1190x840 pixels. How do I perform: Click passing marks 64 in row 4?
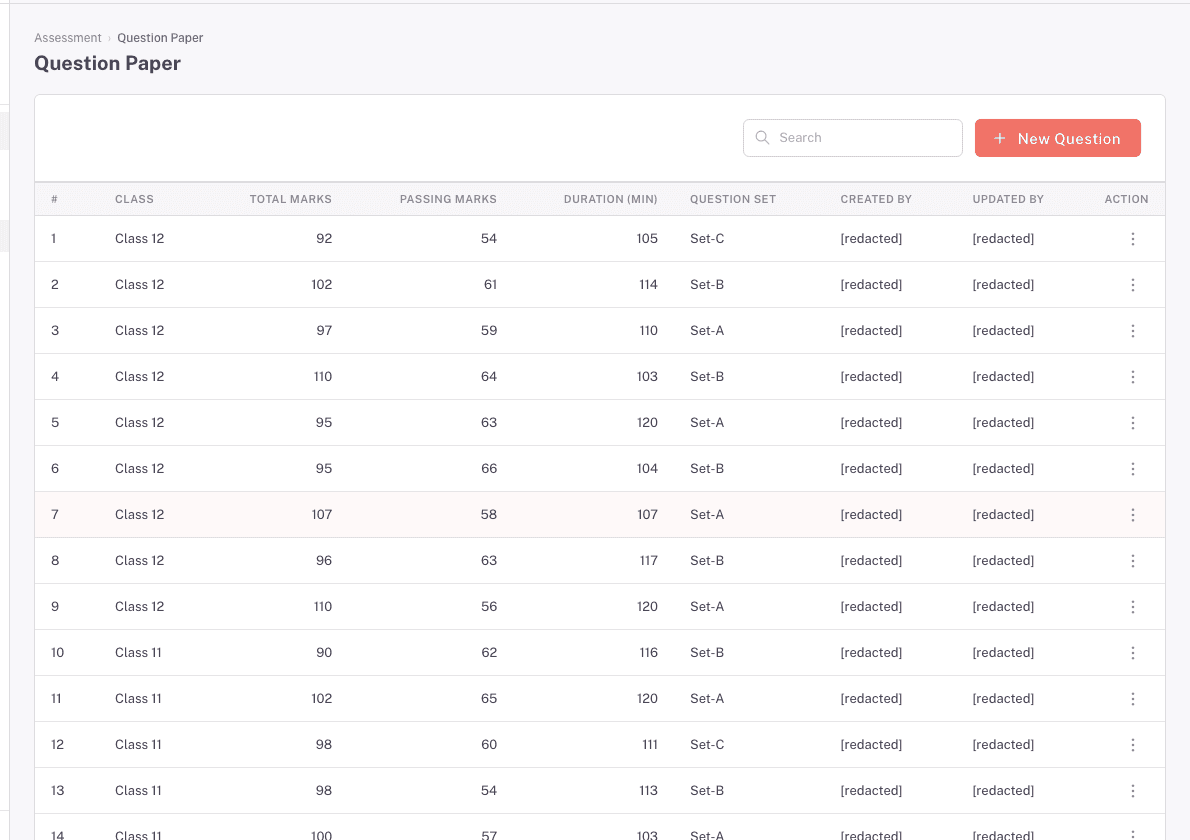[x=489, y=376]
